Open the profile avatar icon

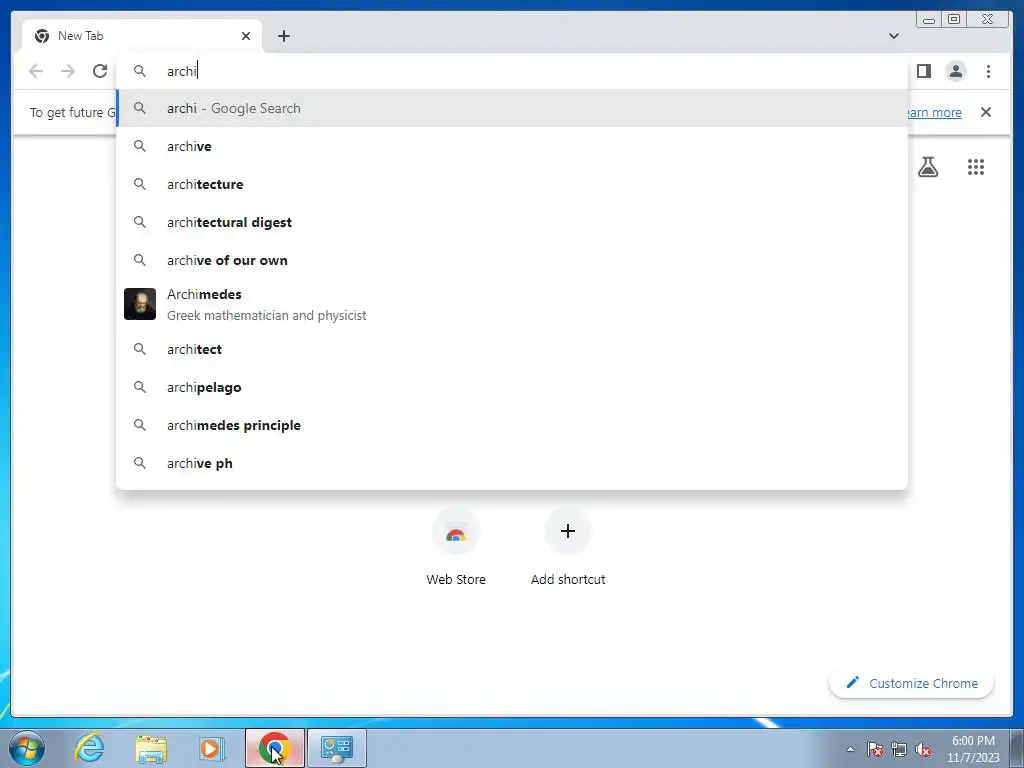(956, 71)
